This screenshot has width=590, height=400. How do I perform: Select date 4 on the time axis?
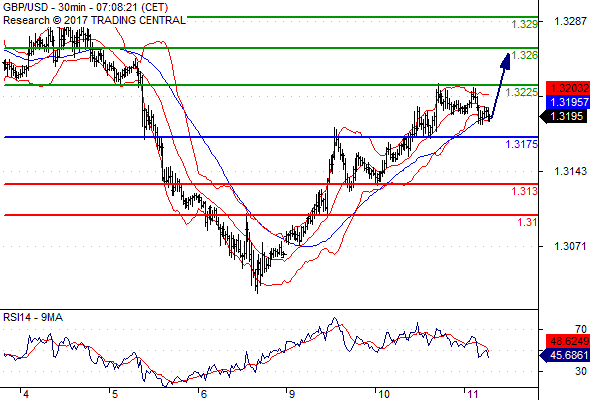pyautogui.click(x=25, y=394)
